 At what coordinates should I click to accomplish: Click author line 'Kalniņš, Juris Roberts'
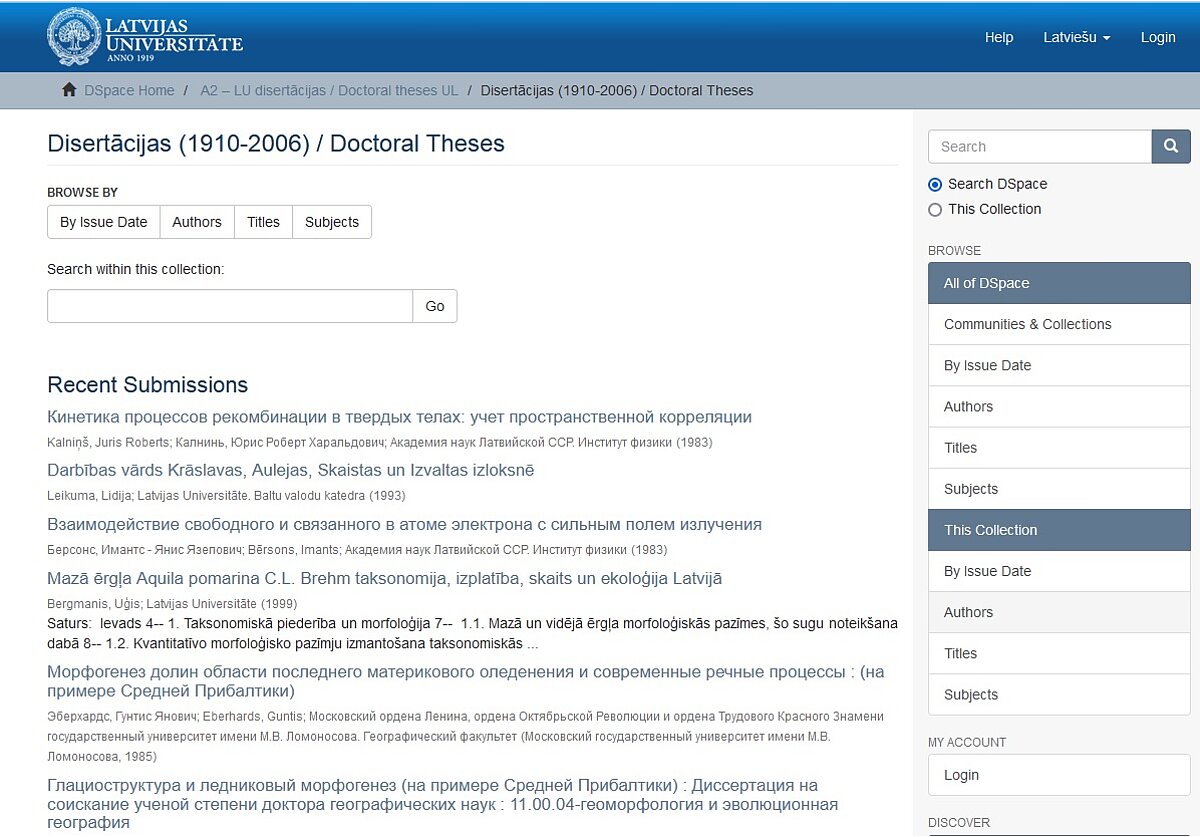(x=379, y=442)
